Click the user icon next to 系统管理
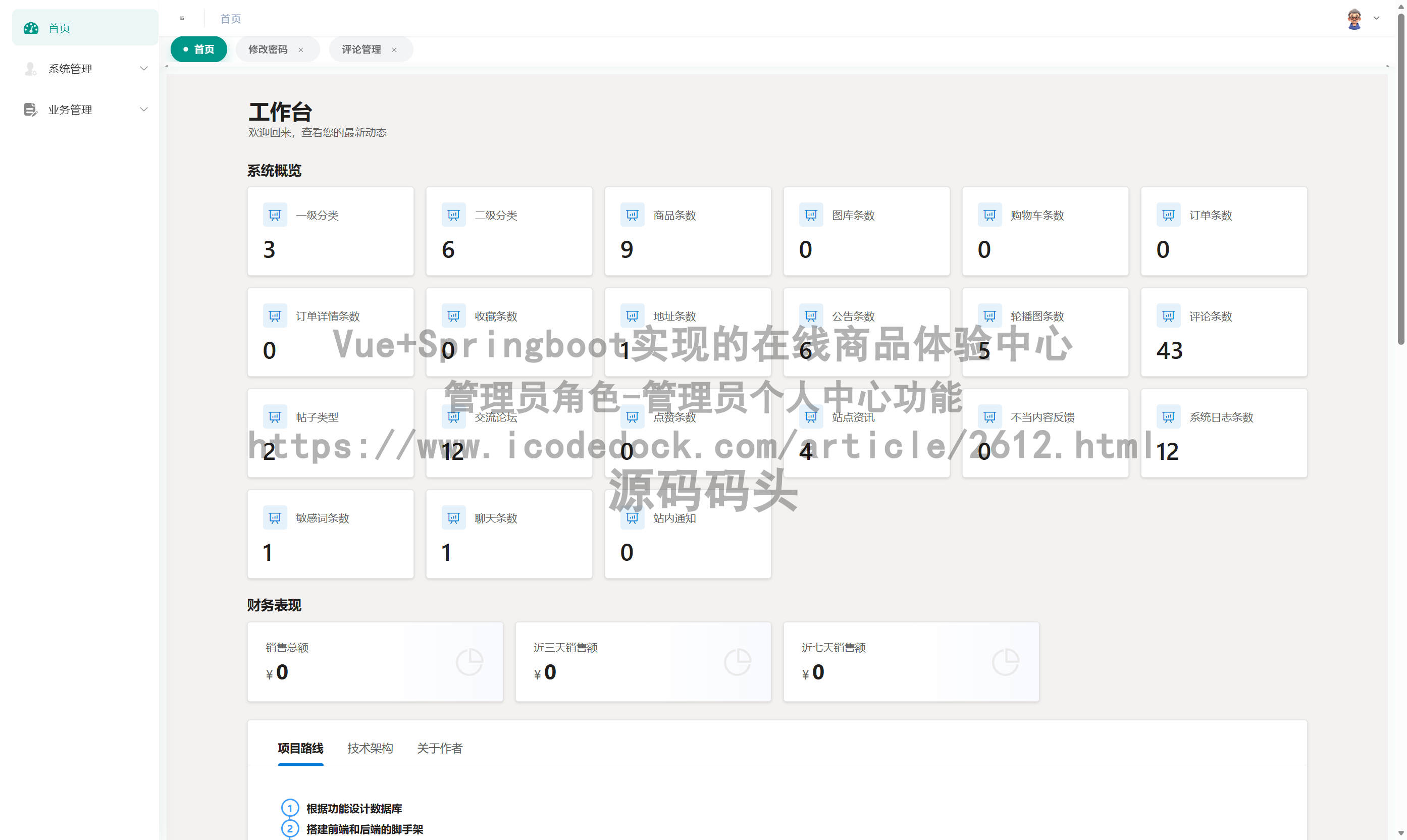The height and width of the screenshot is (840, 1407). [31, 69]
